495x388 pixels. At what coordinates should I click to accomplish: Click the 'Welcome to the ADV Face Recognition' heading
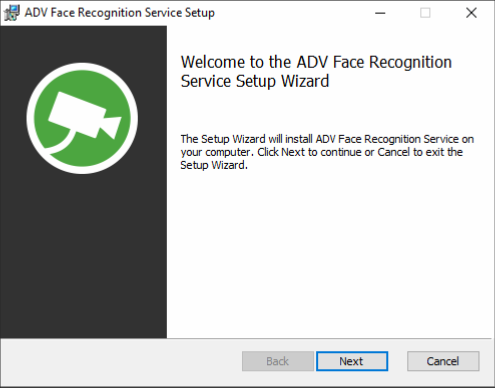click(316, 62)
